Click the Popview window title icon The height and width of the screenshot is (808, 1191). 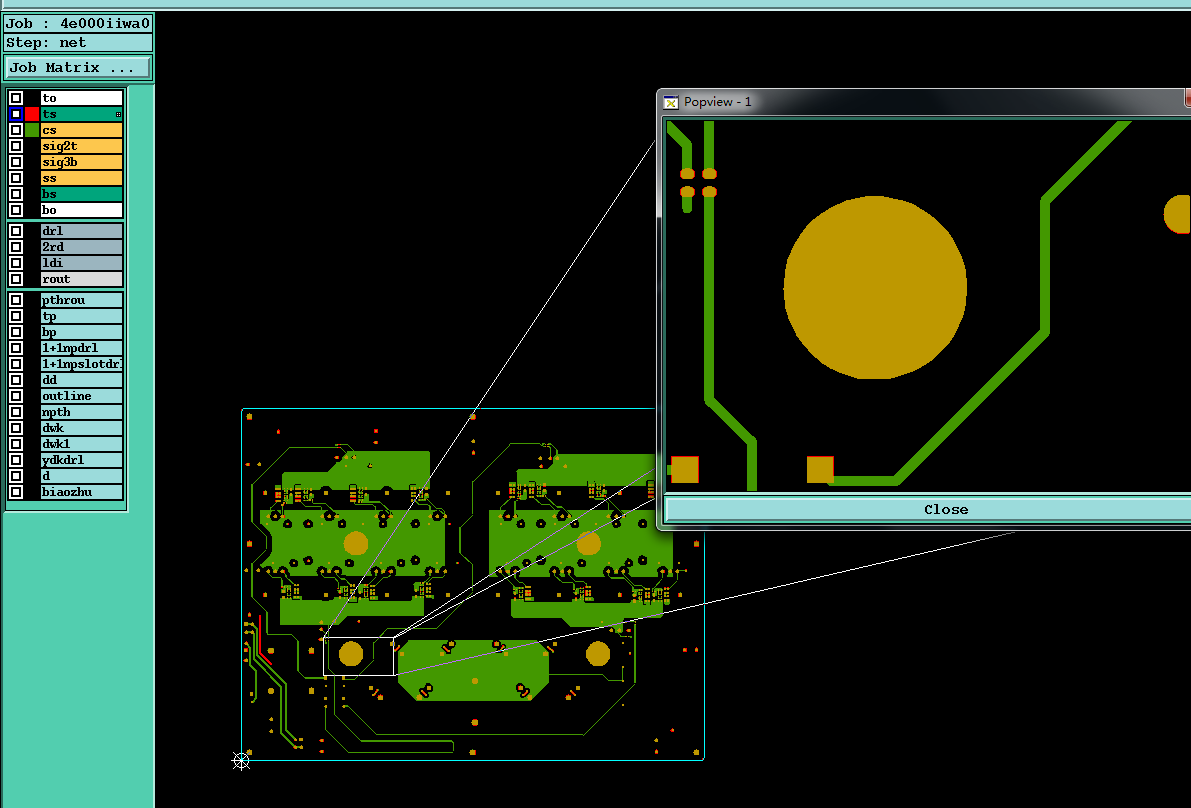point(671,102)
